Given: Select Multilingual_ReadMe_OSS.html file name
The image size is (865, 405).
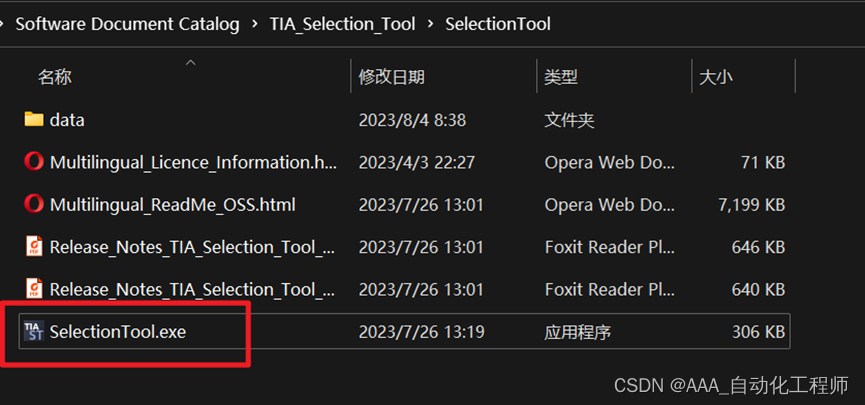Looking at the screenshot, I should click(173, 205).
